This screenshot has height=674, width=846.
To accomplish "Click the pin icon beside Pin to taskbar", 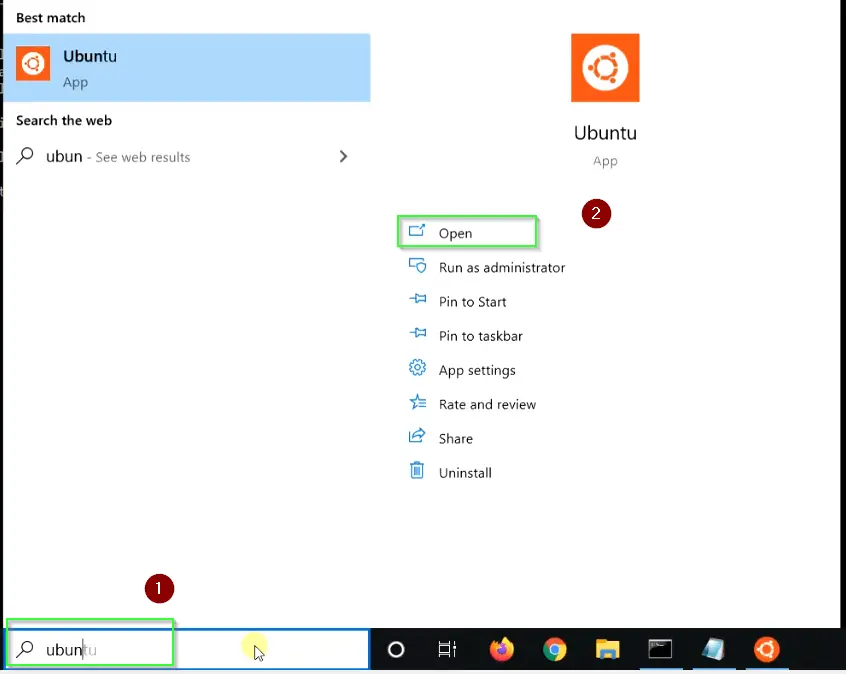I will click(x=418, y=332).
